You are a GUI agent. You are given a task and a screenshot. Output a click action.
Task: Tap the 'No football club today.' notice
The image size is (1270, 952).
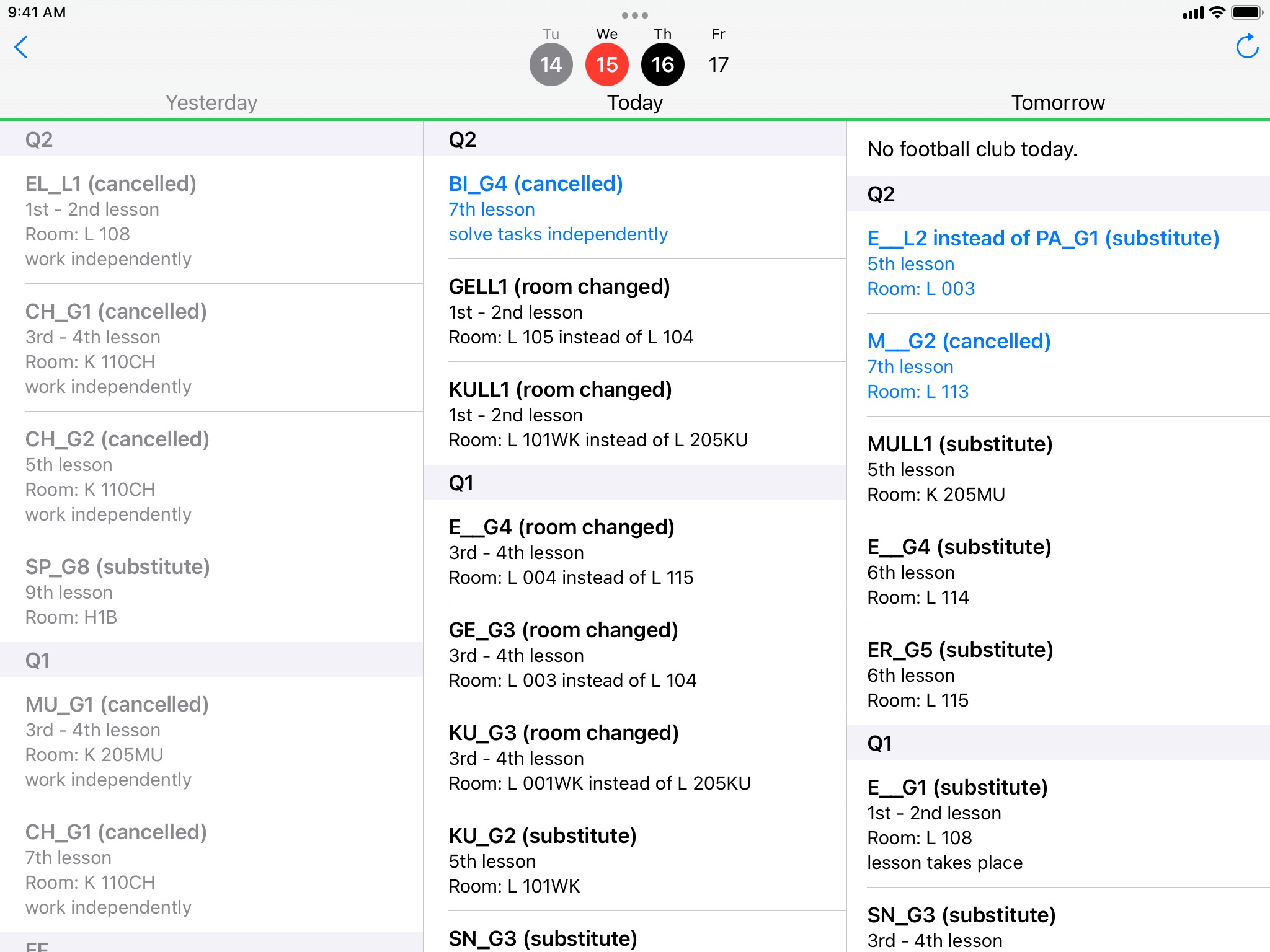click(972, 149)
